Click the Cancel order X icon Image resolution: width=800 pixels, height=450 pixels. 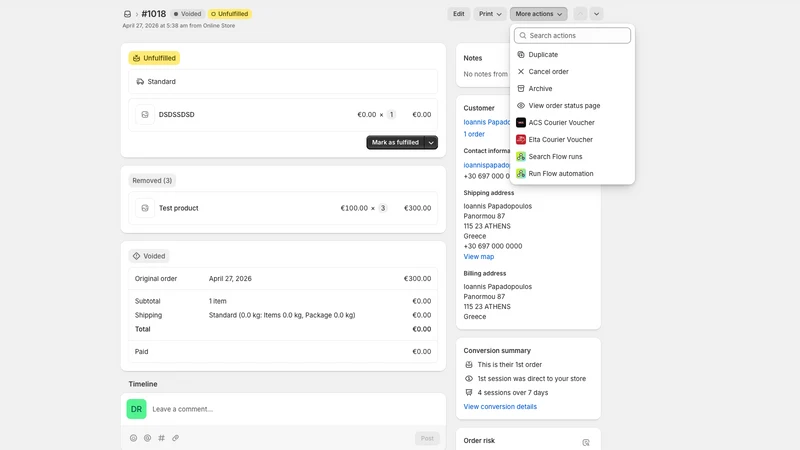pyautogui.click(x=521, y=71)
